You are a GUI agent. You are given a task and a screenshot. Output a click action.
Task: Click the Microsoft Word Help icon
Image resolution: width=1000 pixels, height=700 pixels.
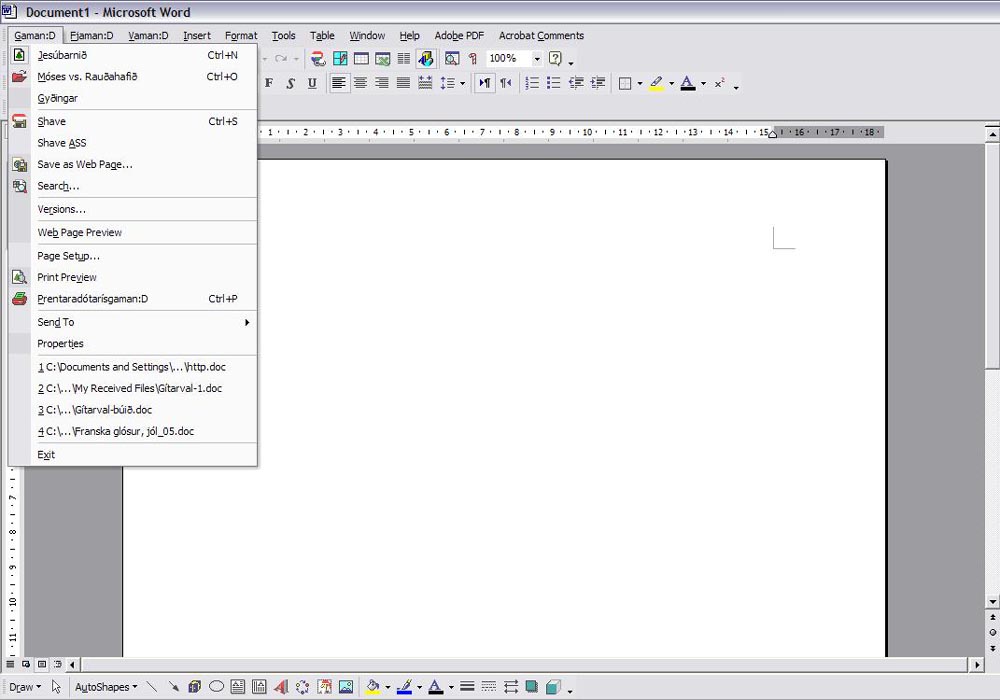coord(555,59)
